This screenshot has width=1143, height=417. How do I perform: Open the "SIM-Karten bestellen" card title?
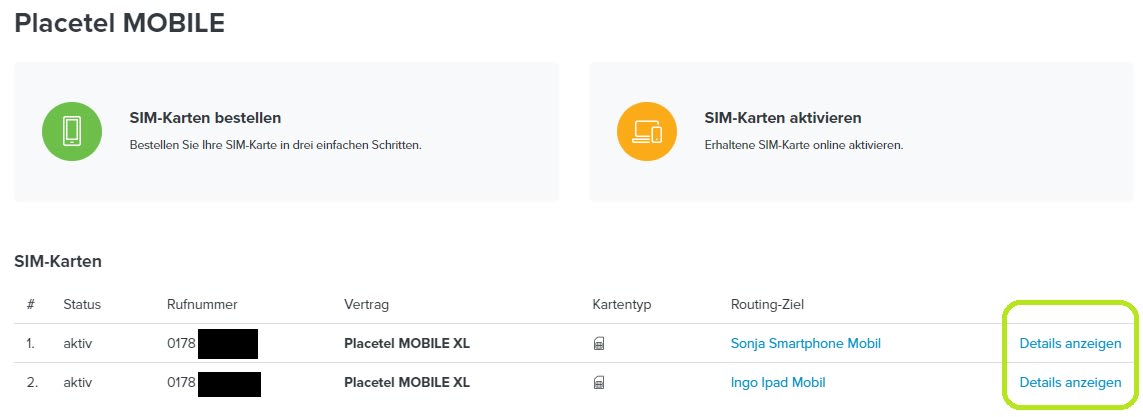click(205, 118)
